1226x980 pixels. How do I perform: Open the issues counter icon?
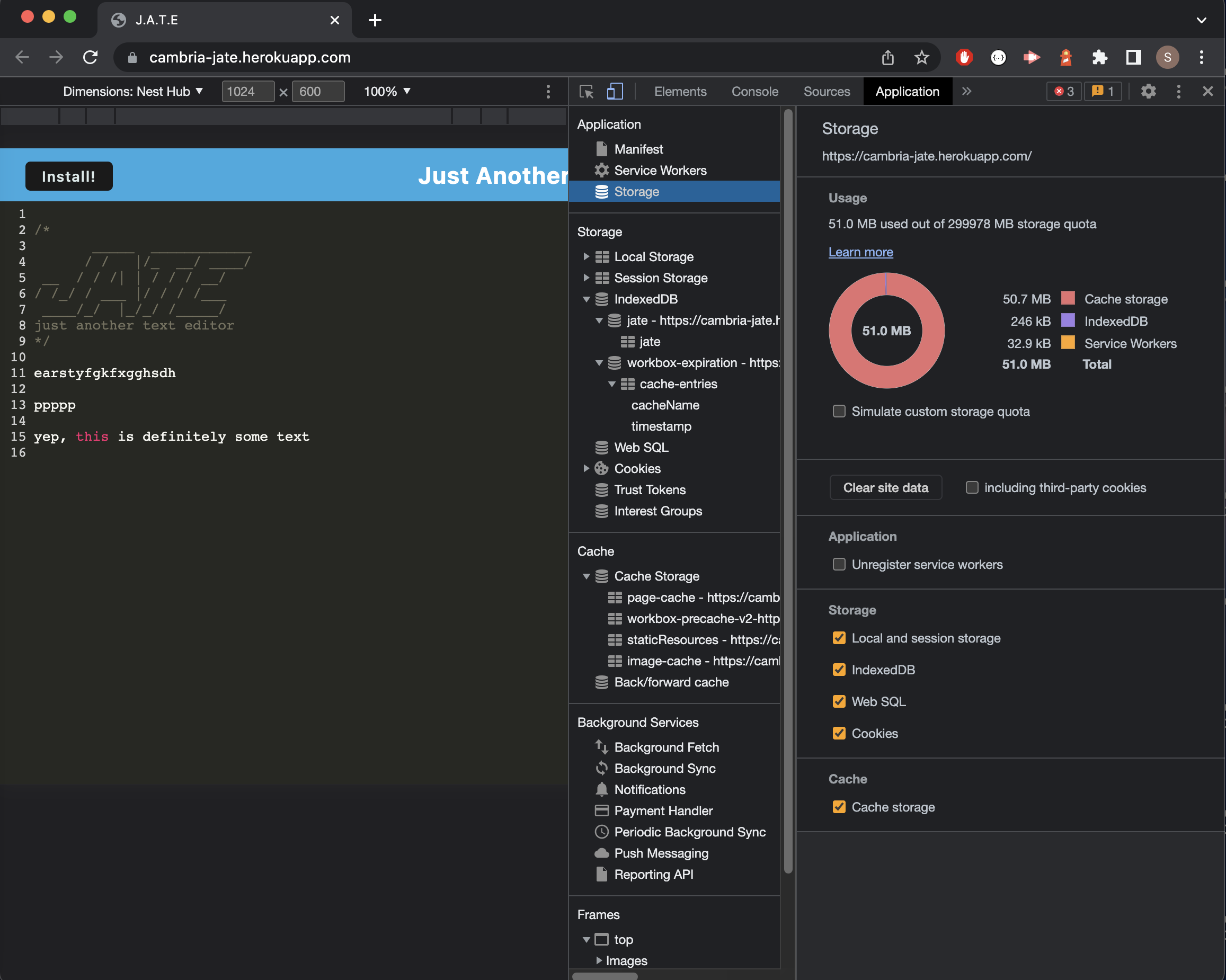(x=1102, y=92)
